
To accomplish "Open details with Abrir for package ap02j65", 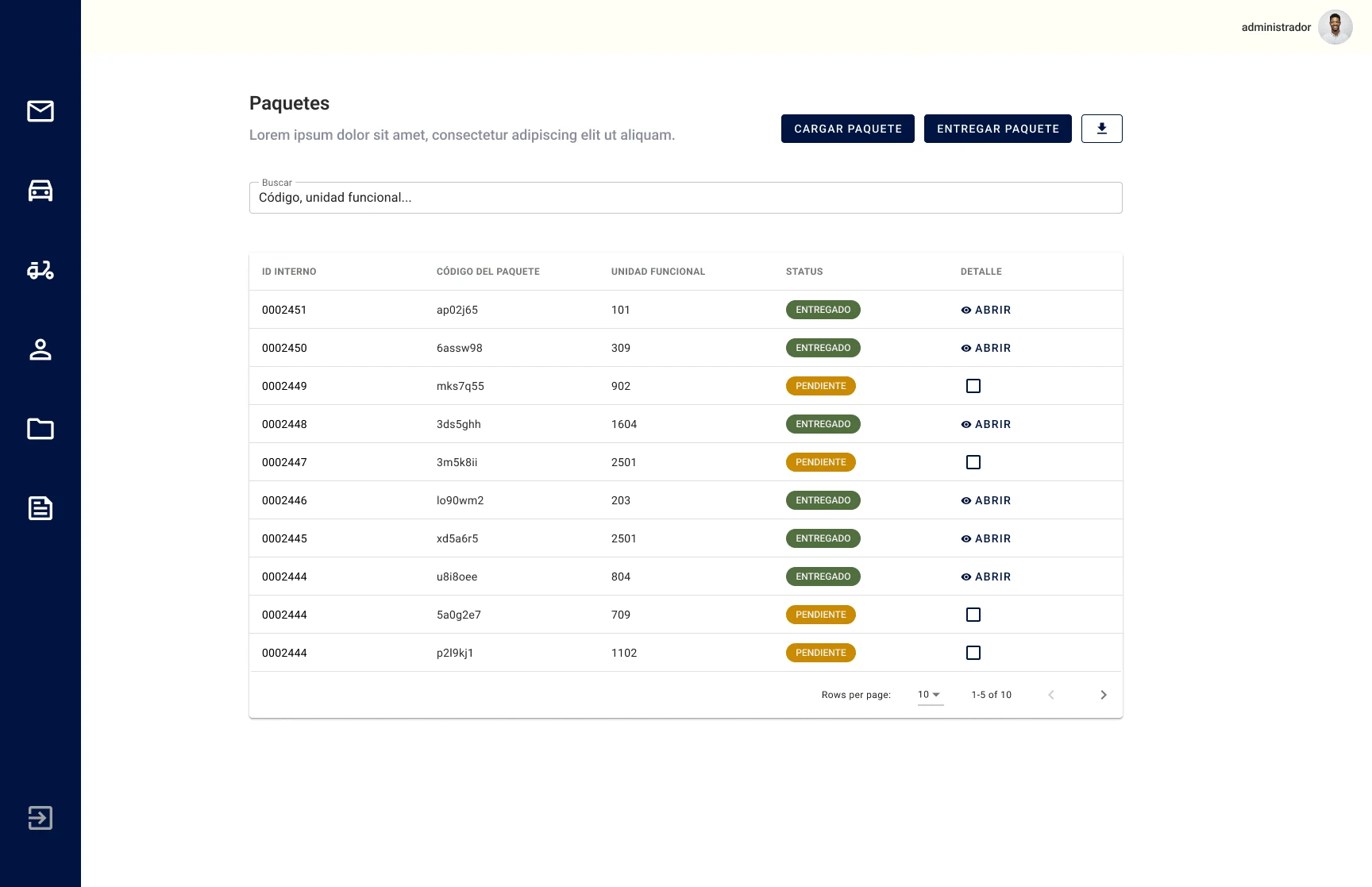I will pos(986,310).
